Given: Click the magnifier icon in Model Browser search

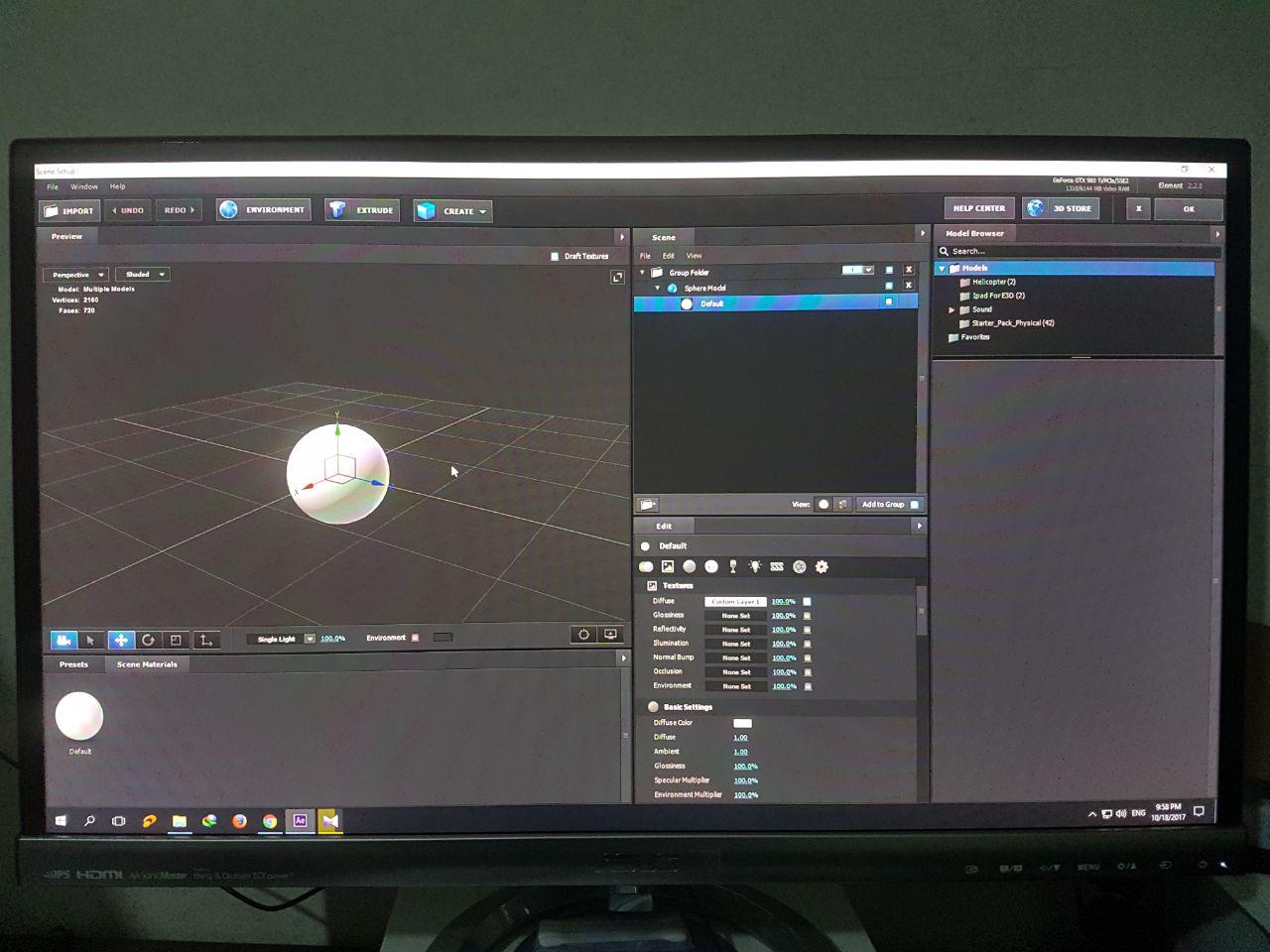Looking at the screenshot, I should (944, 251).
